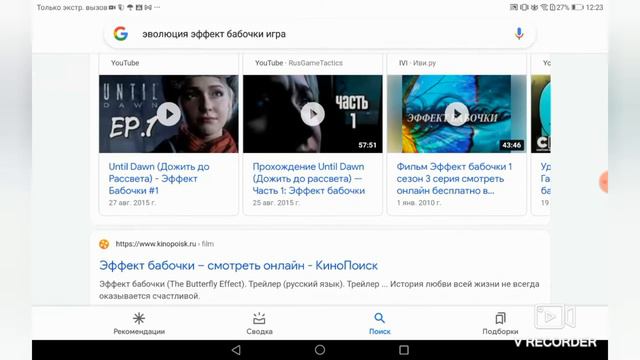The width and height of the screenshot is (640, 360).
Task: Click the 43:46 duration badge
Action: (511, 145)
